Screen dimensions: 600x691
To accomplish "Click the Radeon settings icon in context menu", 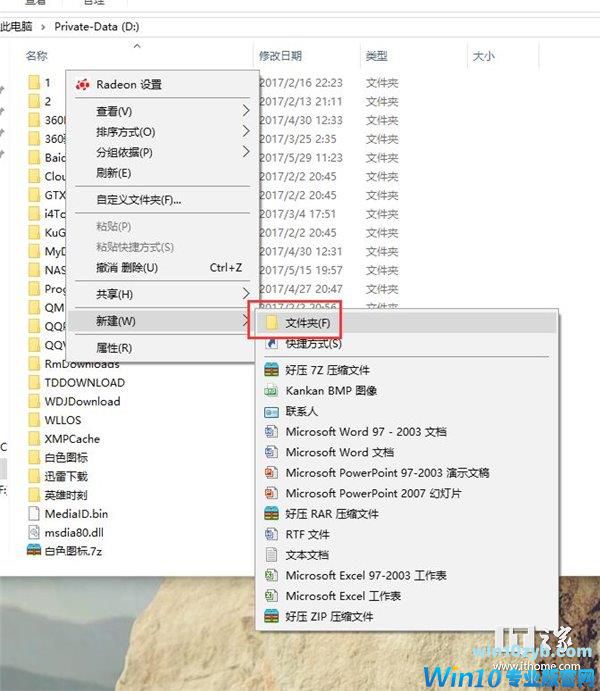I will point(83,85).
